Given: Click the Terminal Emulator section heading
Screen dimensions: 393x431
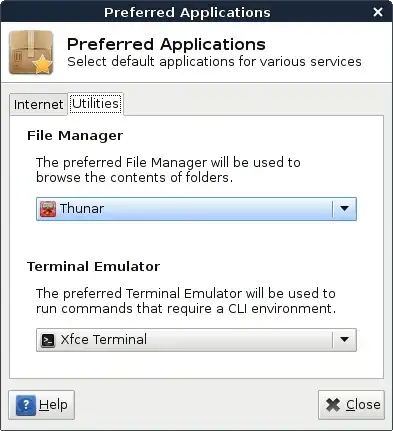Looking at the screenshot, I should pos(93,267).
